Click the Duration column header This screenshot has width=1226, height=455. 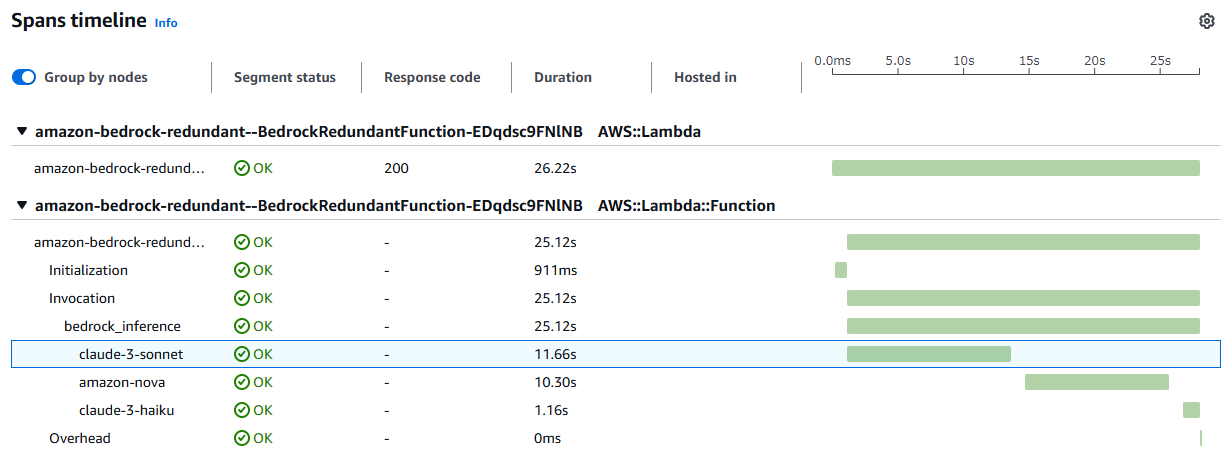[562, 77]
